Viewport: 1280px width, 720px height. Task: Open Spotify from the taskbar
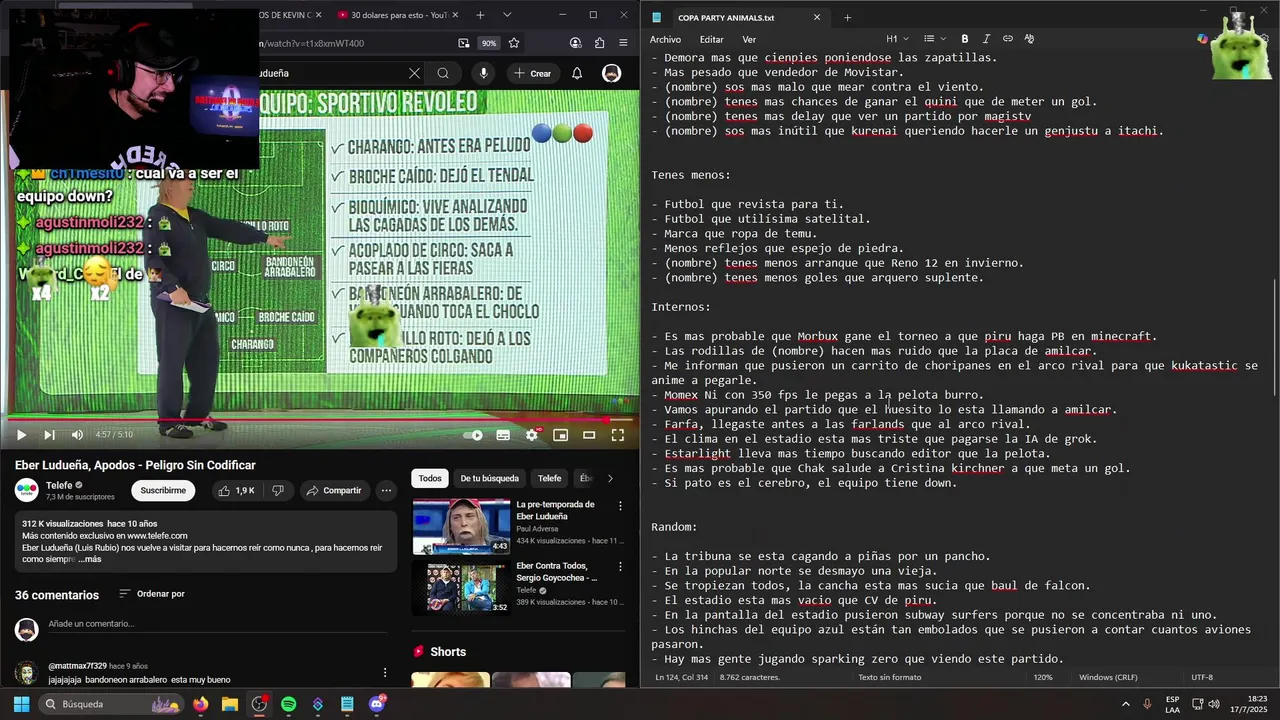pyautogui.click(x=288, y=704)
